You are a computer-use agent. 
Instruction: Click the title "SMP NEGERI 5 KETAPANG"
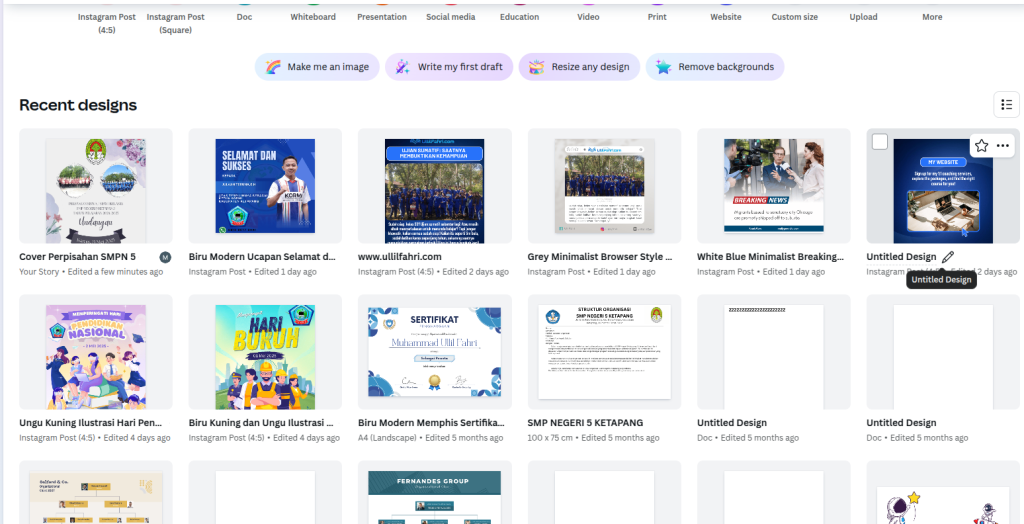pyautogui.click(x=585, y=423)
